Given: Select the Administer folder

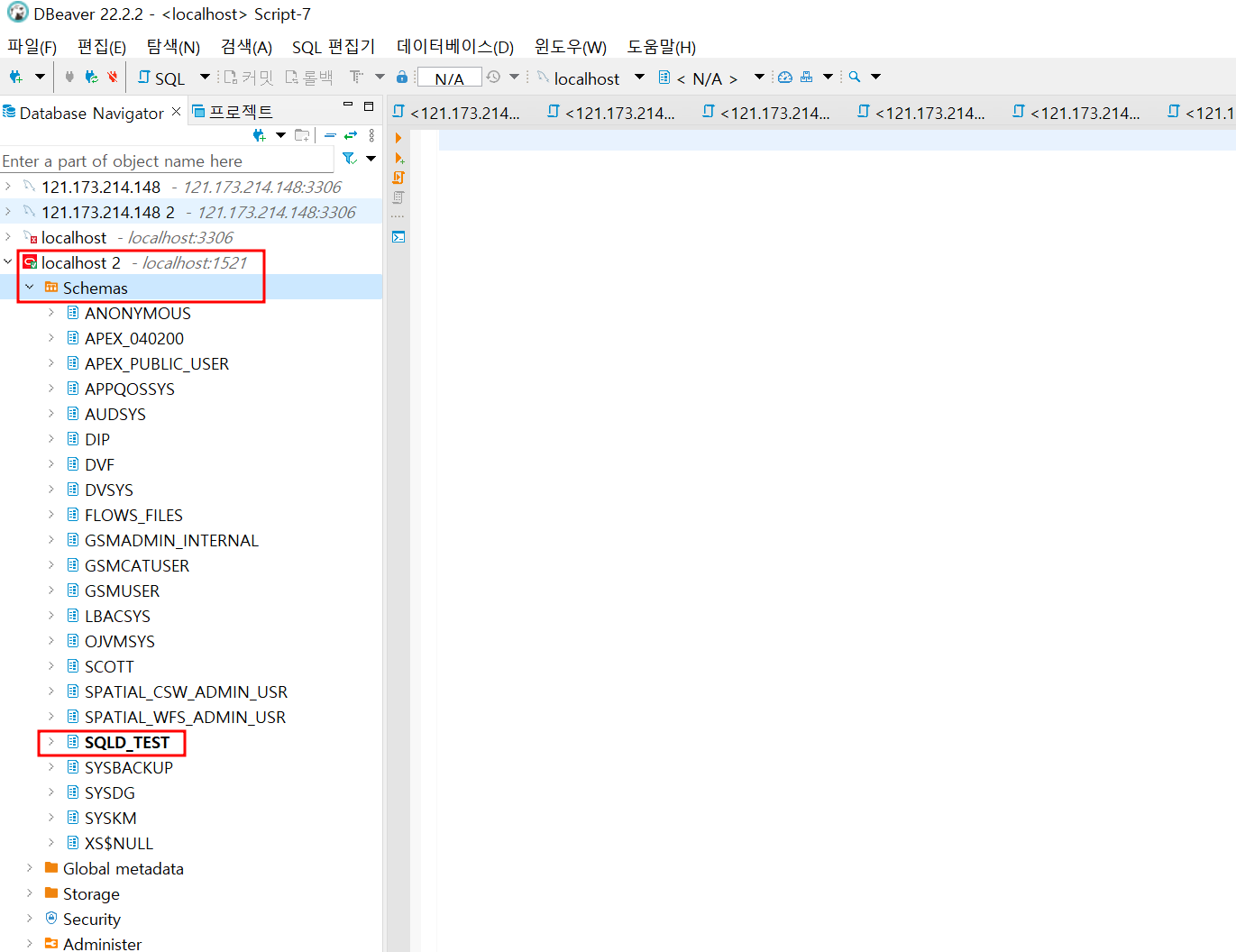Looking at the screenshot, I should click(102, 943).
